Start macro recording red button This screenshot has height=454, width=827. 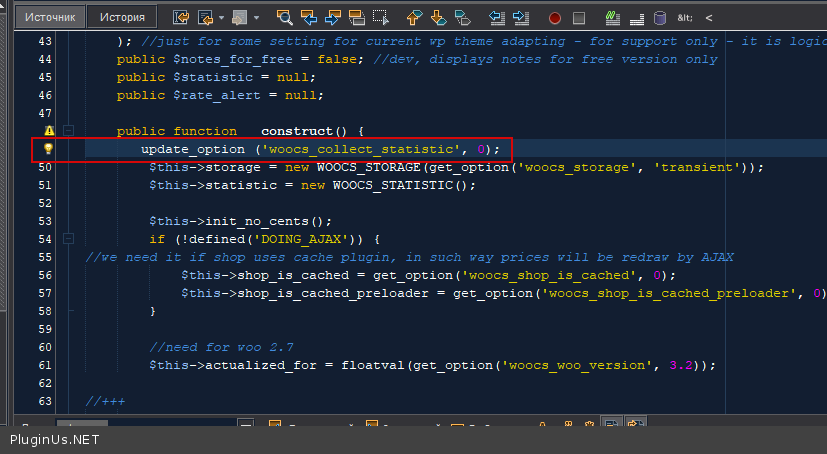click(555, 18)
